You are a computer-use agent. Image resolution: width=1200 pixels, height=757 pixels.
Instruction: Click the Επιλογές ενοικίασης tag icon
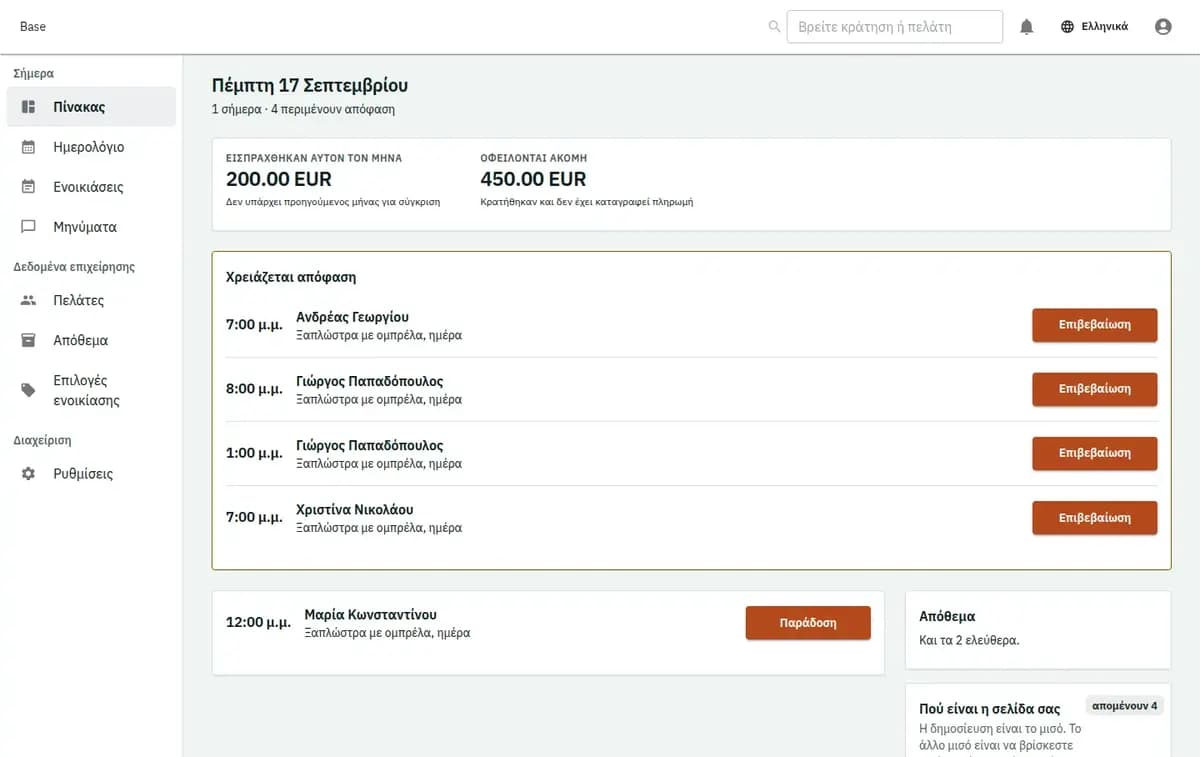tap(29, 390)
